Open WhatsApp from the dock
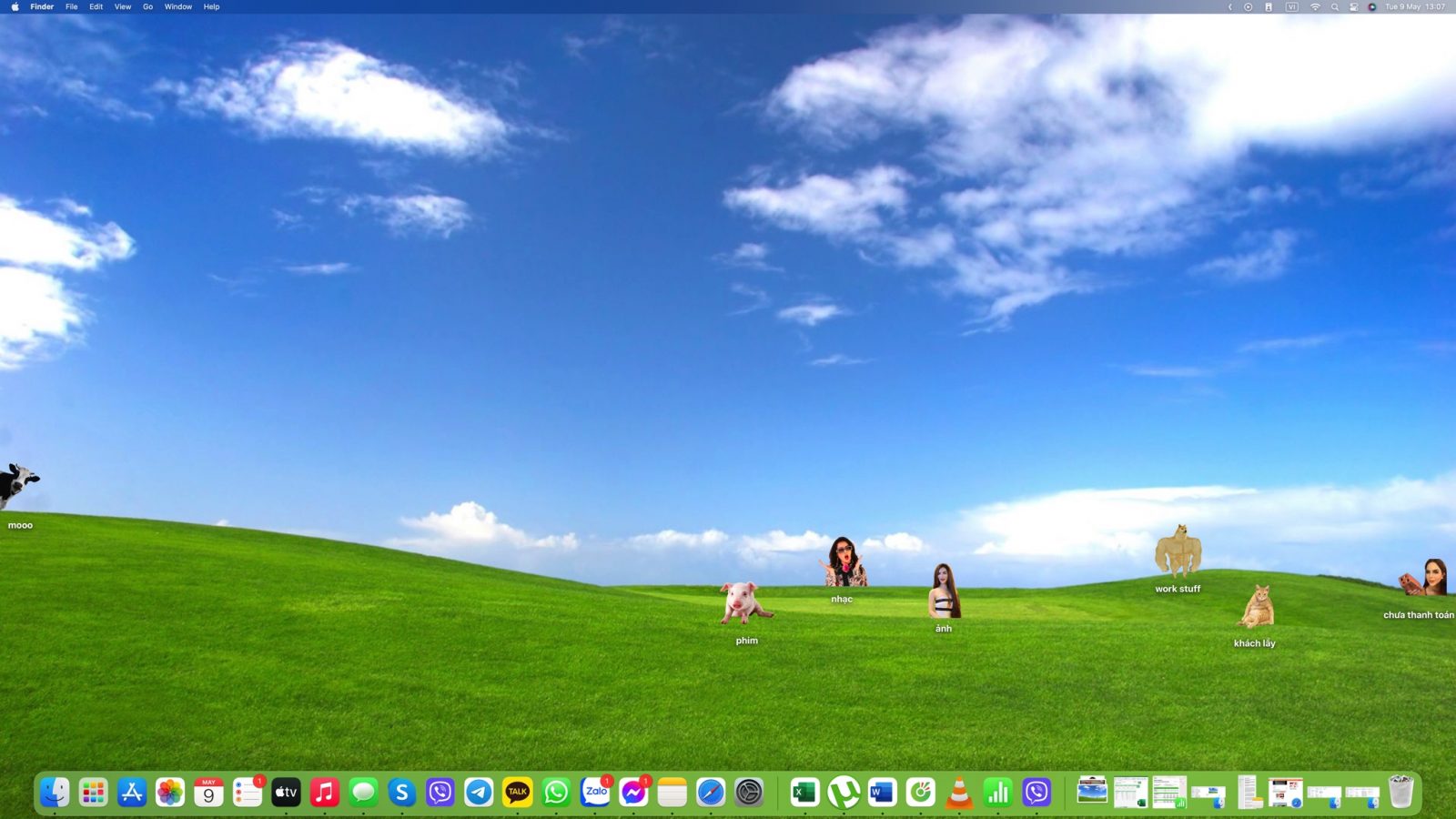The width and height of the screenshot is (1456, 819). (x=556, y=793)
